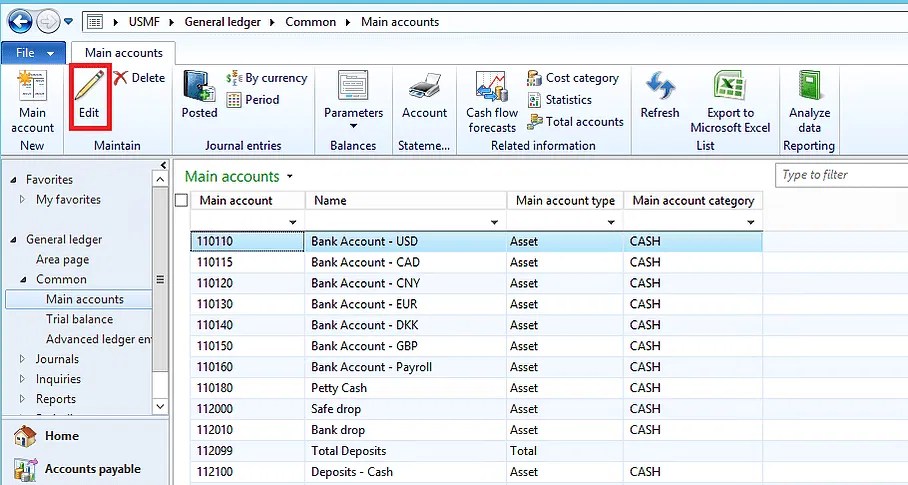Click Export to Microsoft Excel icon
The width and height of the screenshot is (908, 485).
(x=730, y=86)
